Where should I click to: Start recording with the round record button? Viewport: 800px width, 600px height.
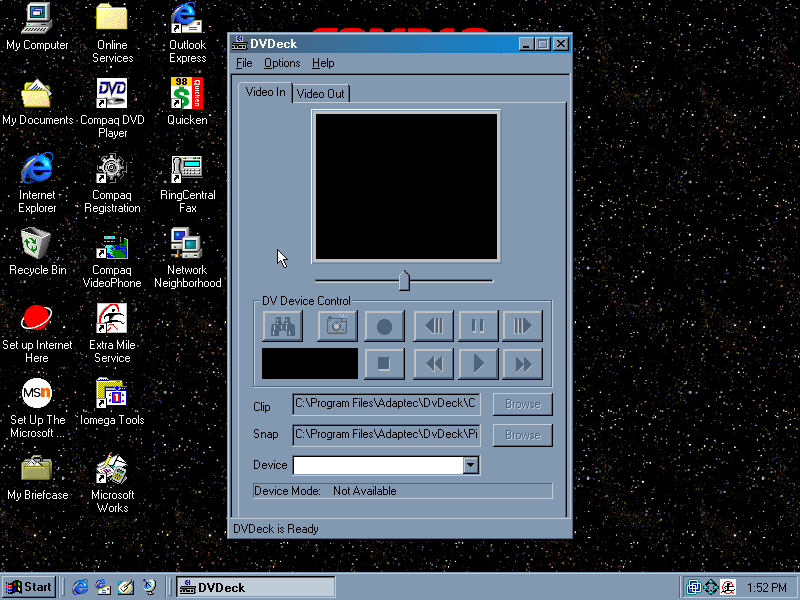coord(384,326)
